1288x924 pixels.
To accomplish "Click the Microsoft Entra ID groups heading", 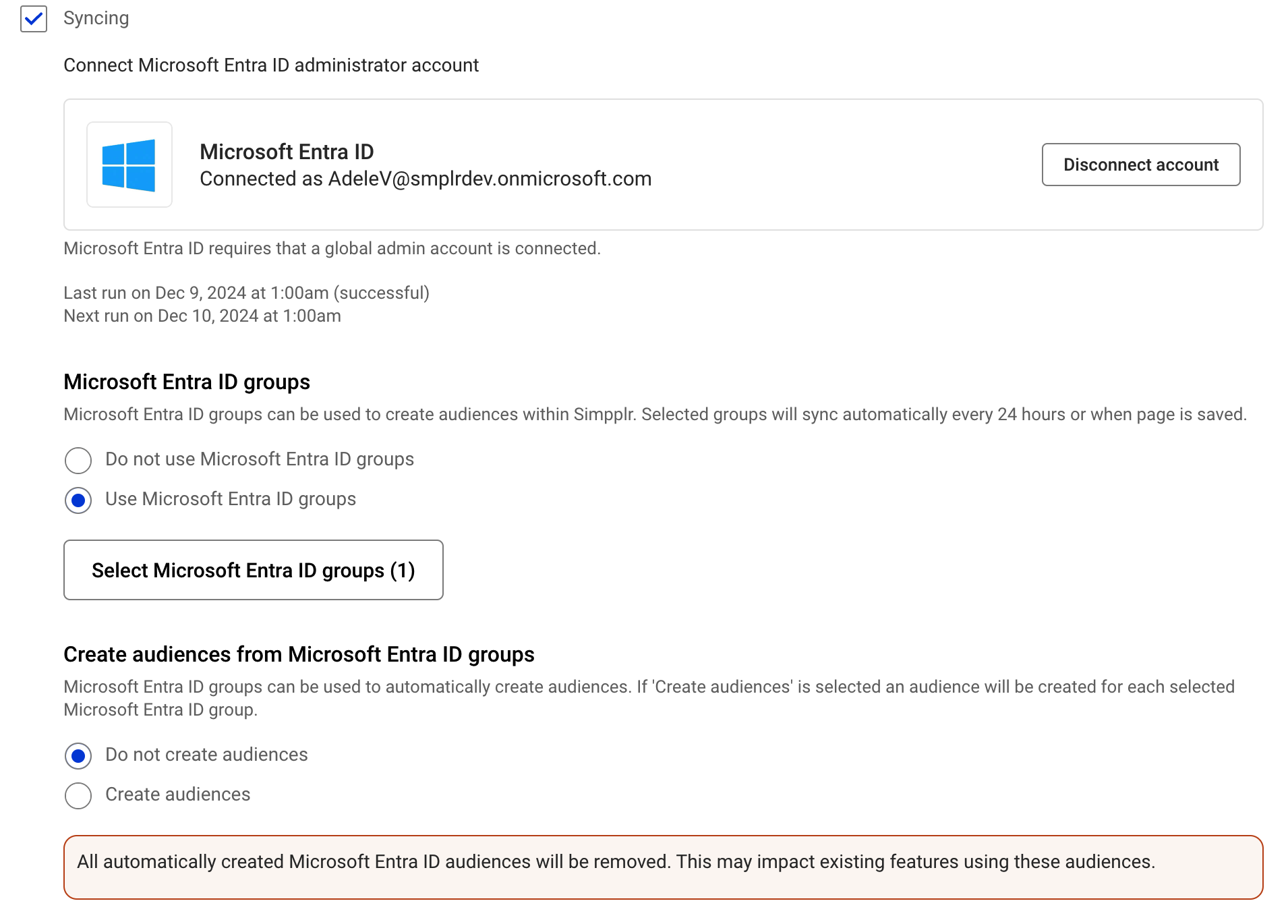I will tap(187, 382).
